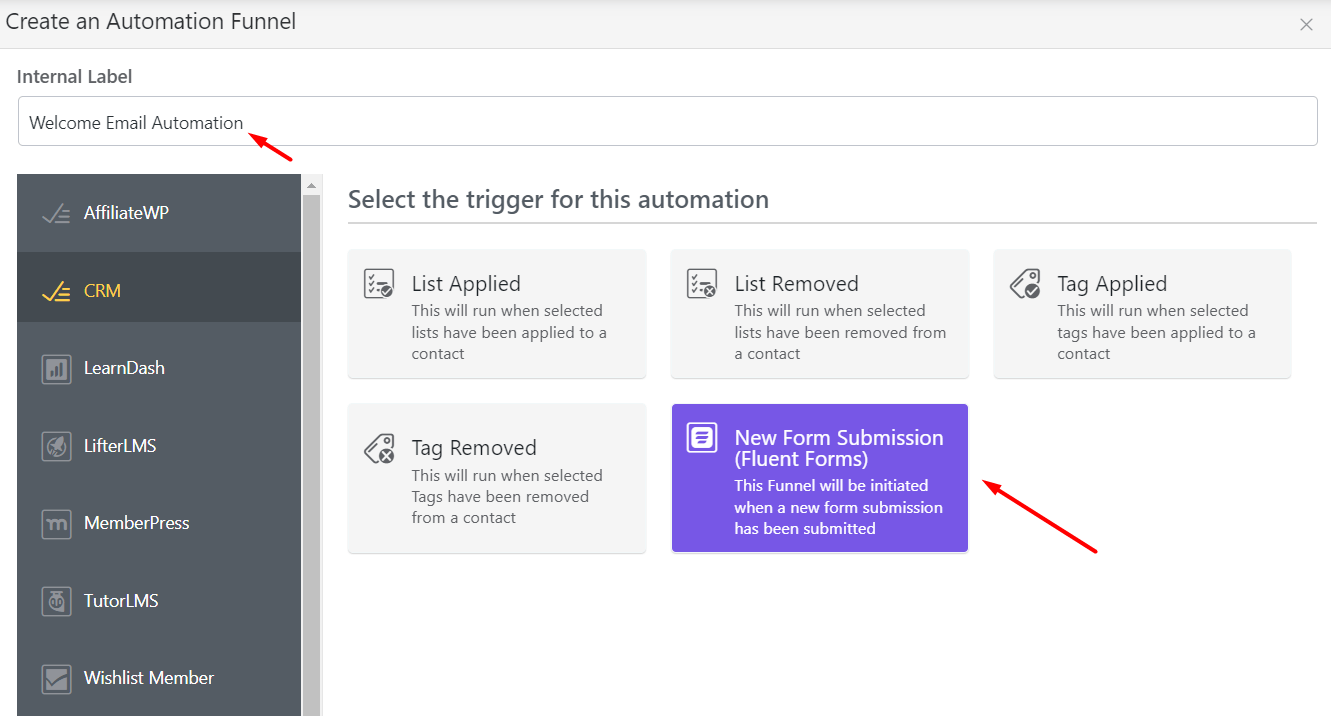Close the Create an Automation Funnel dialog
This screenshot has width=1331, height=716.
[x=1306, y=25]
